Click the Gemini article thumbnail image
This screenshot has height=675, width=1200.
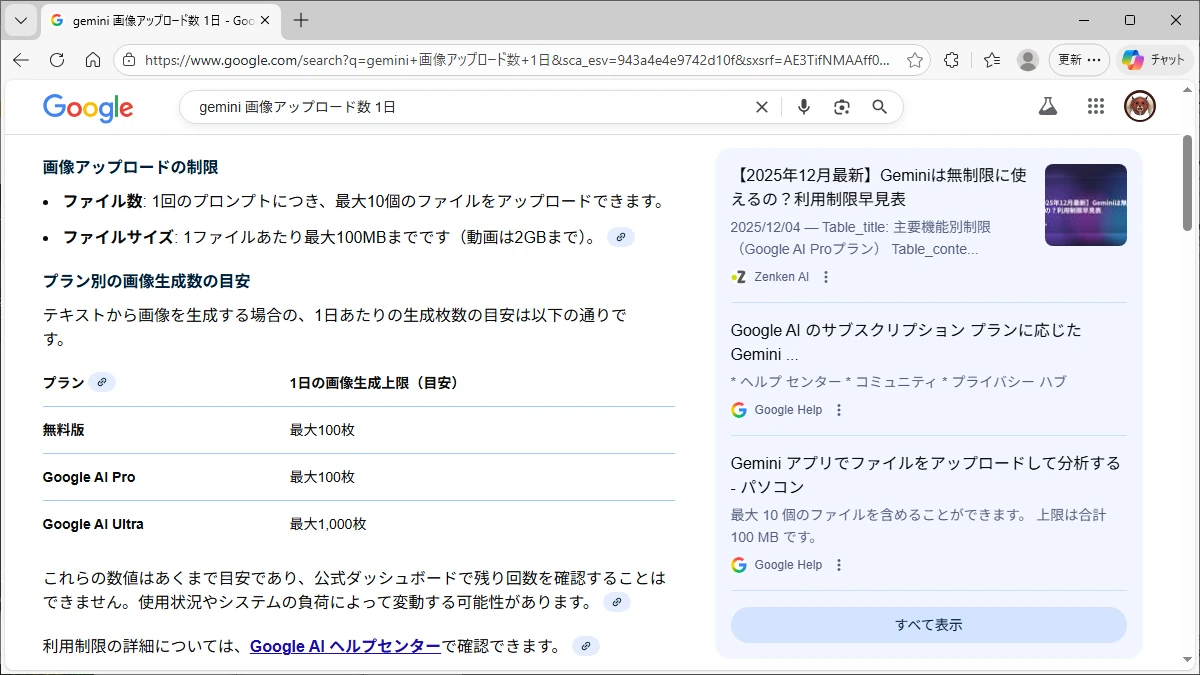coord(1085,205)
